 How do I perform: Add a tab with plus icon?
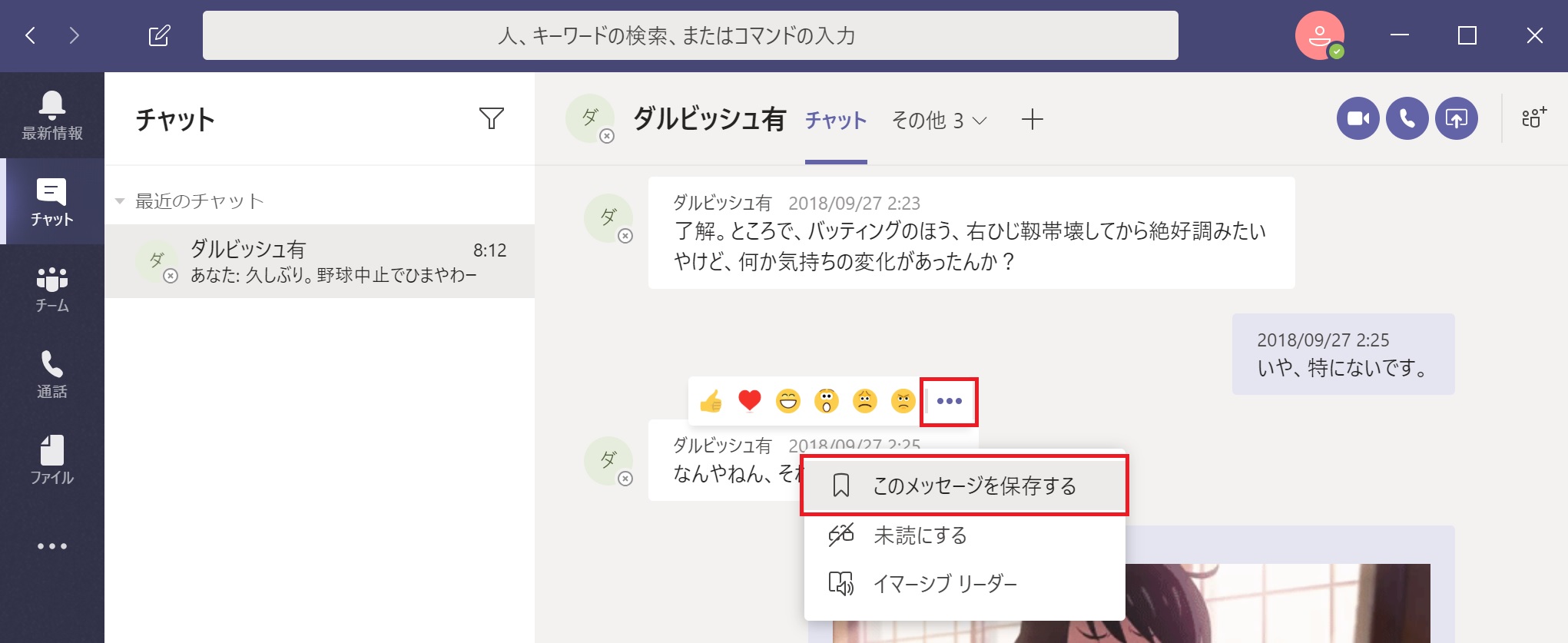tap(1033, 119)
